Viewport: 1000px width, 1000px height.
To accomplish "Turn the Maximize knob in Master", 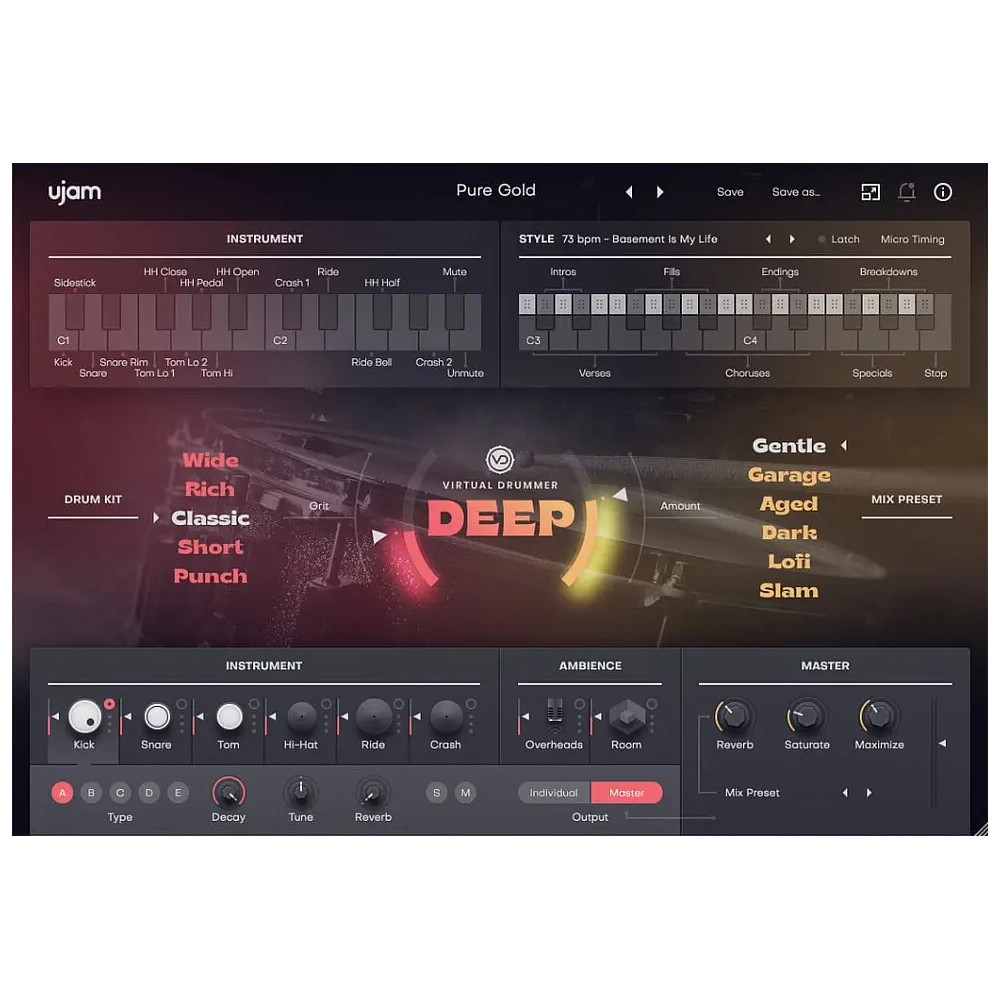I will click(x=879, y=717).
